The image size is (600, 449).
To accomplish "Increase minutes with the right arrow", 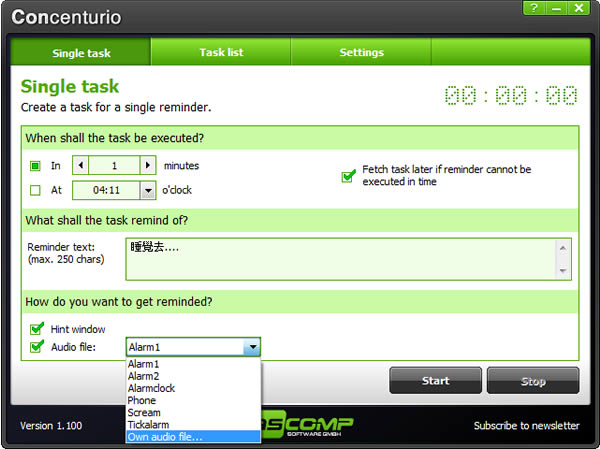I will 148,165.
